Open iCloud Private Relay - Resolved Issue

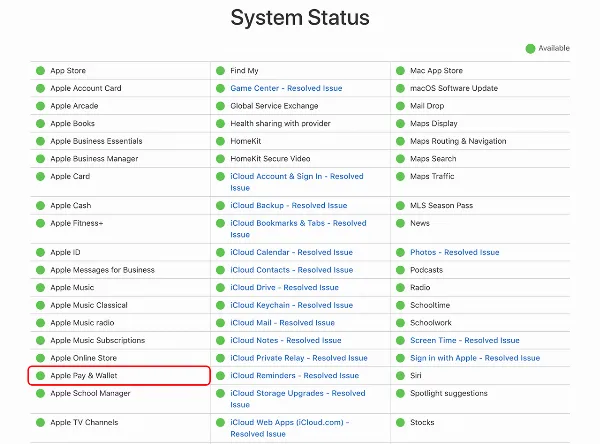[x=298, y=358]
